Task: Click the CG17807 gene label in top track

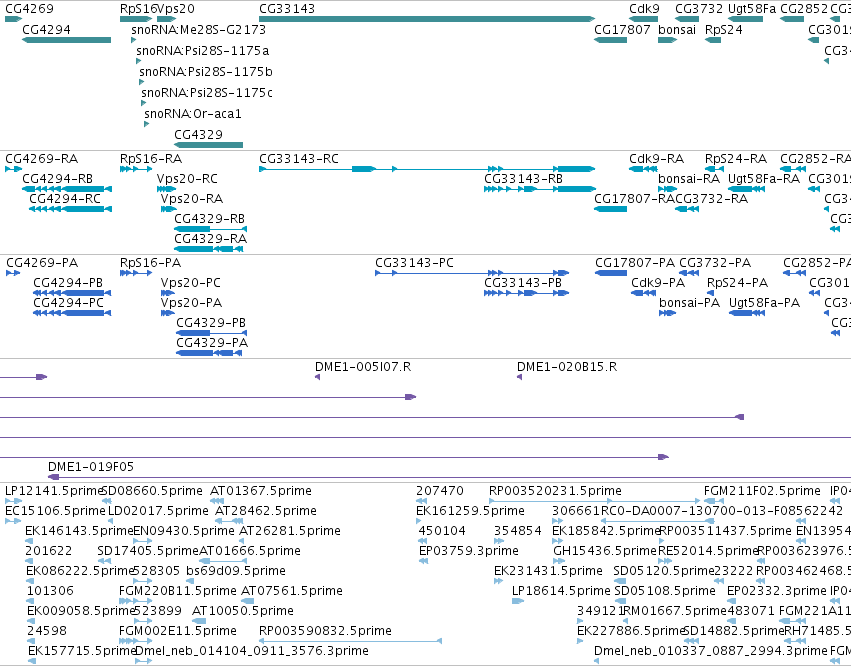Action: pyautogui.click(x=622, y=30)
